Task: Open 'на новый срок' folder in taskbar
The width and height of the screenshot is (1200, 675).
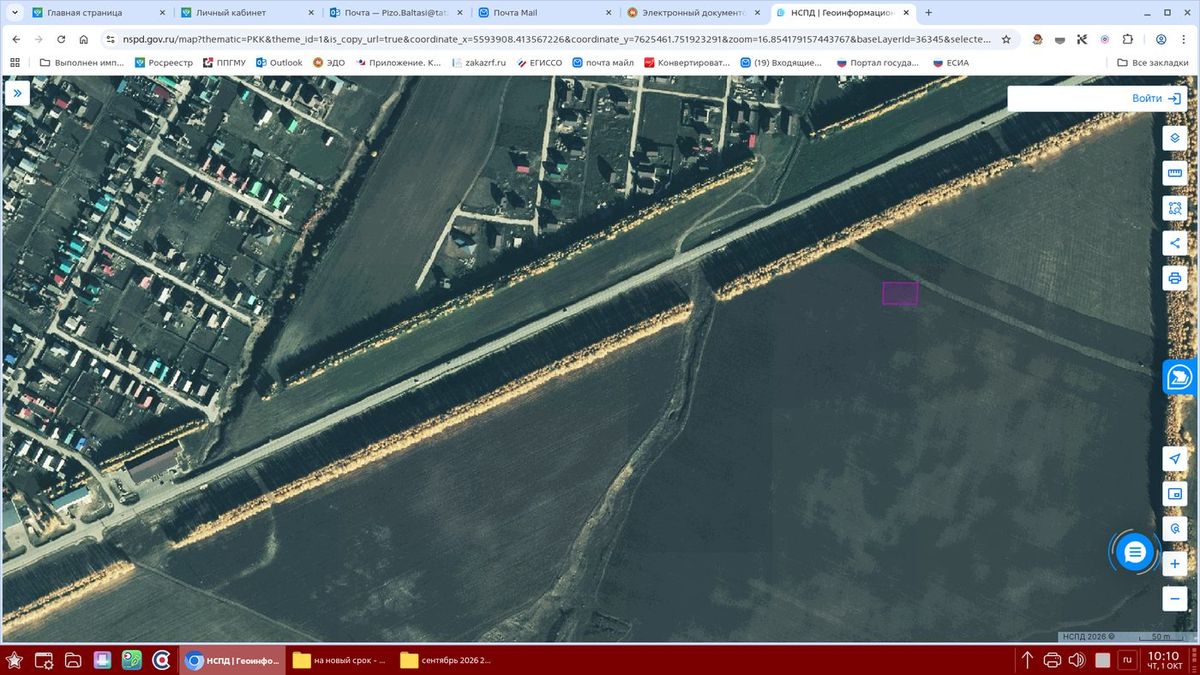Action: (x=340, y=660)
